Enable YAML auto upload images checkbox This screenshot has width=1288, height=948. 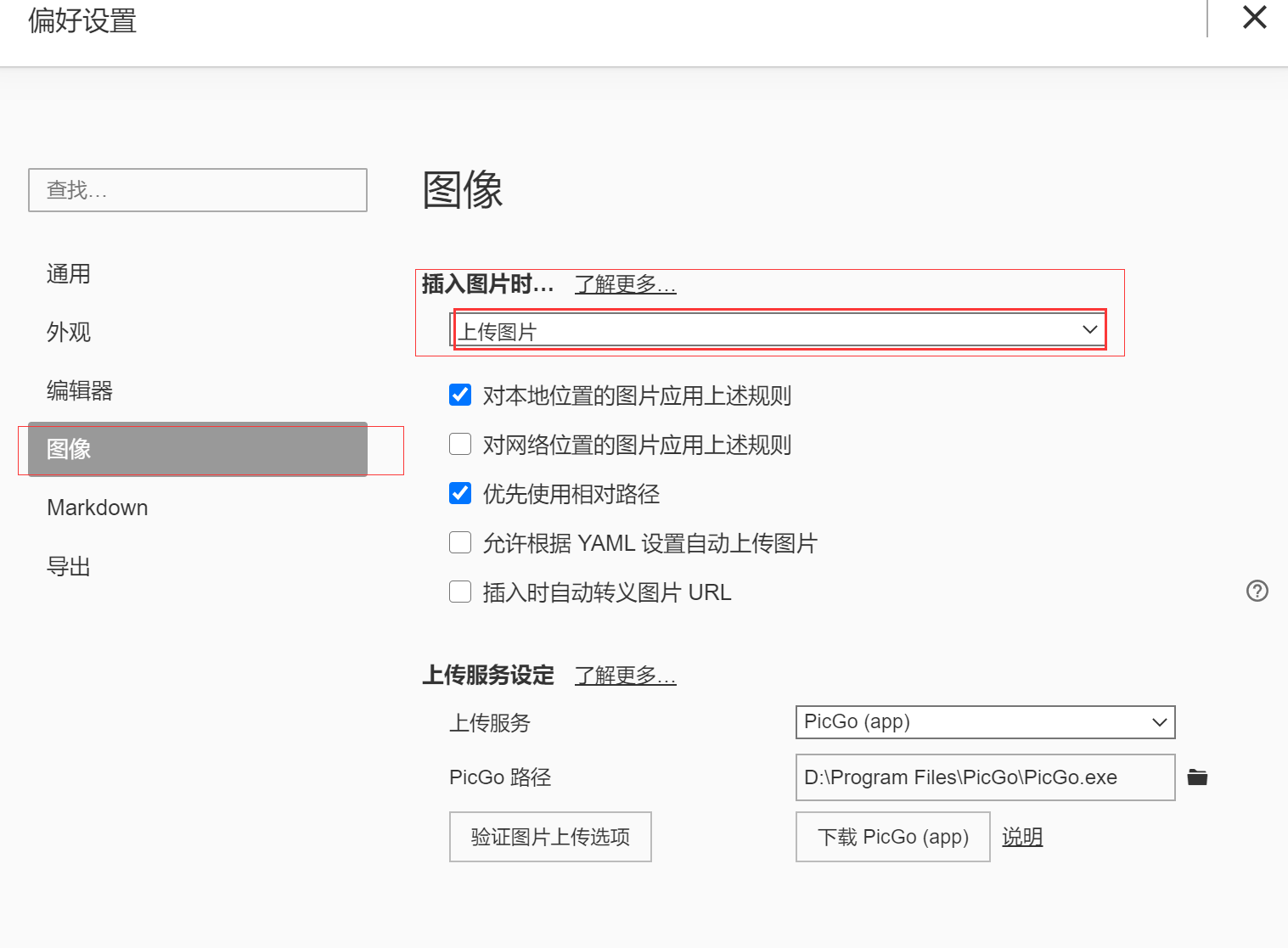pyautogui.click(x=460, y=542)
